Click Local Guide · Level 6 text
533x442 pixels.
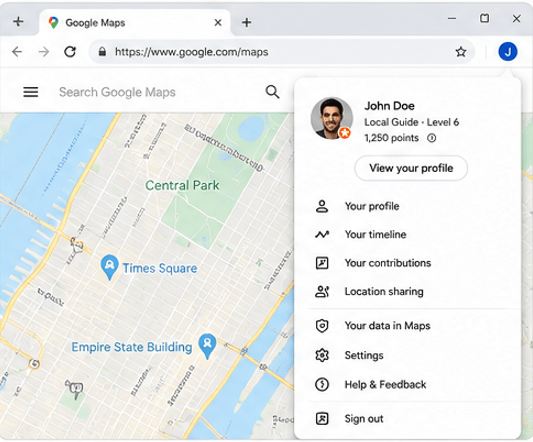pos(412,122)
